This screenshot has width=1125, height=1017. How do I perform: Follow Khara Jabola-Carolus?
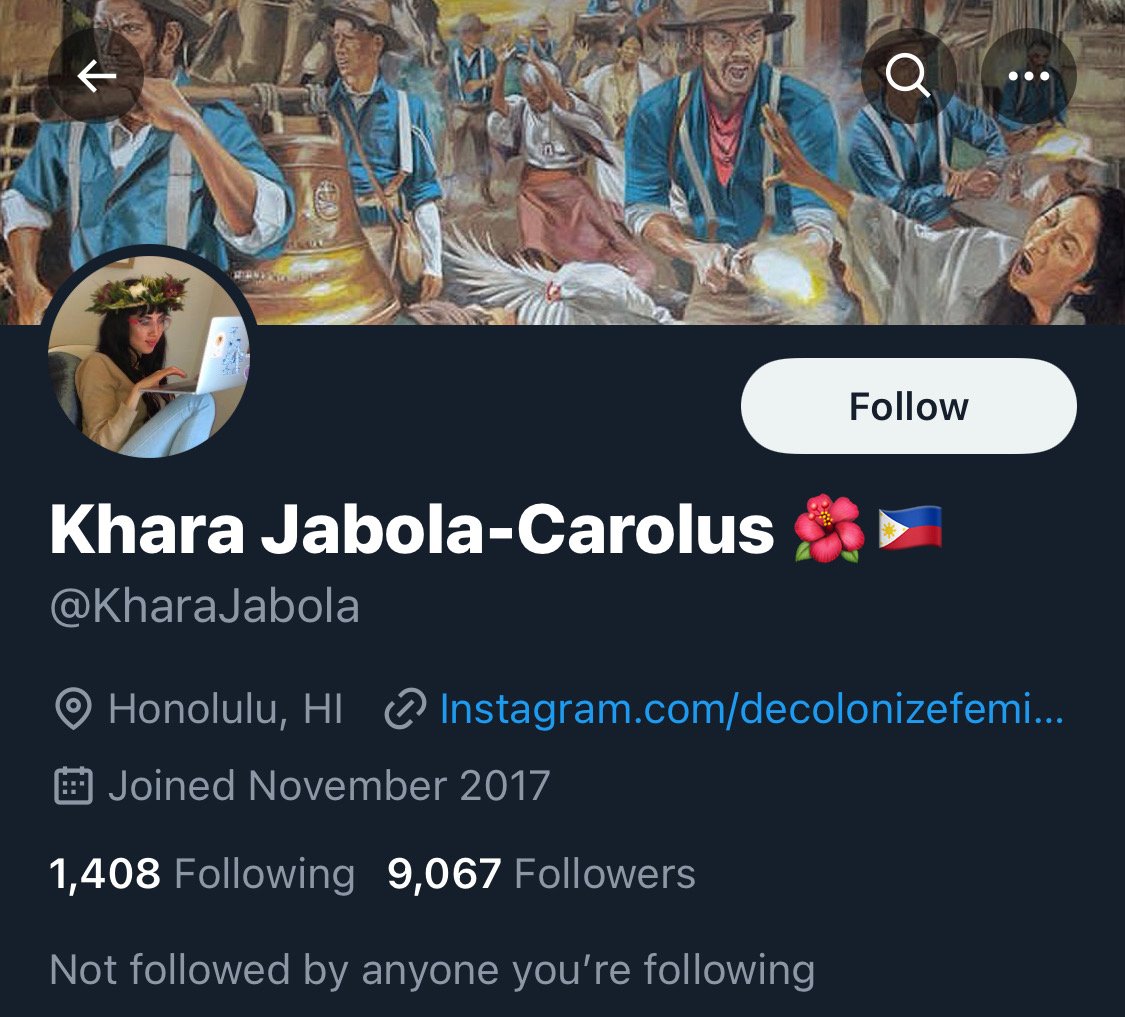908,406
